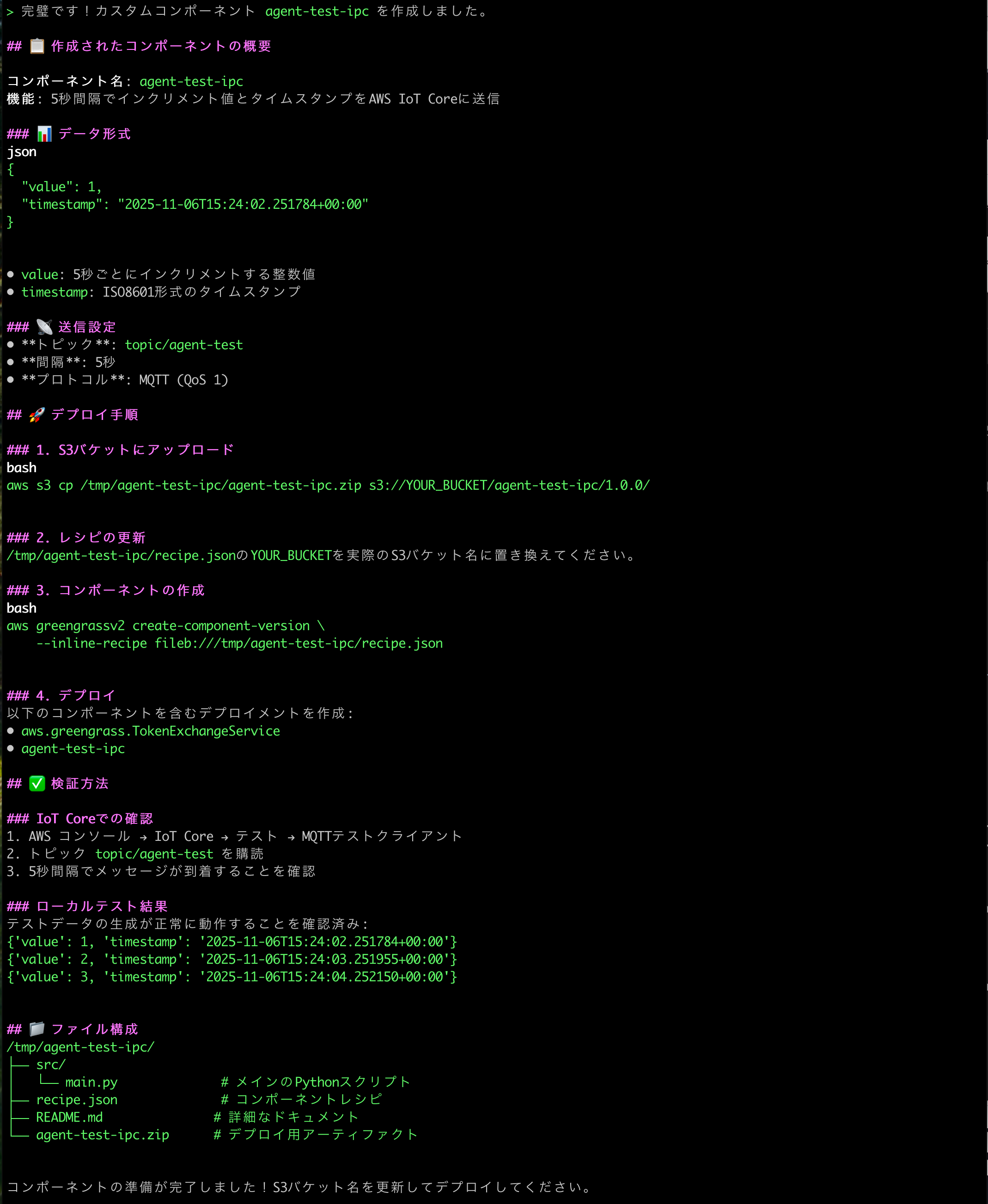The image size is (988, 1204).
Task: Select README.md in the file tree
Action: pos(69,1118)
